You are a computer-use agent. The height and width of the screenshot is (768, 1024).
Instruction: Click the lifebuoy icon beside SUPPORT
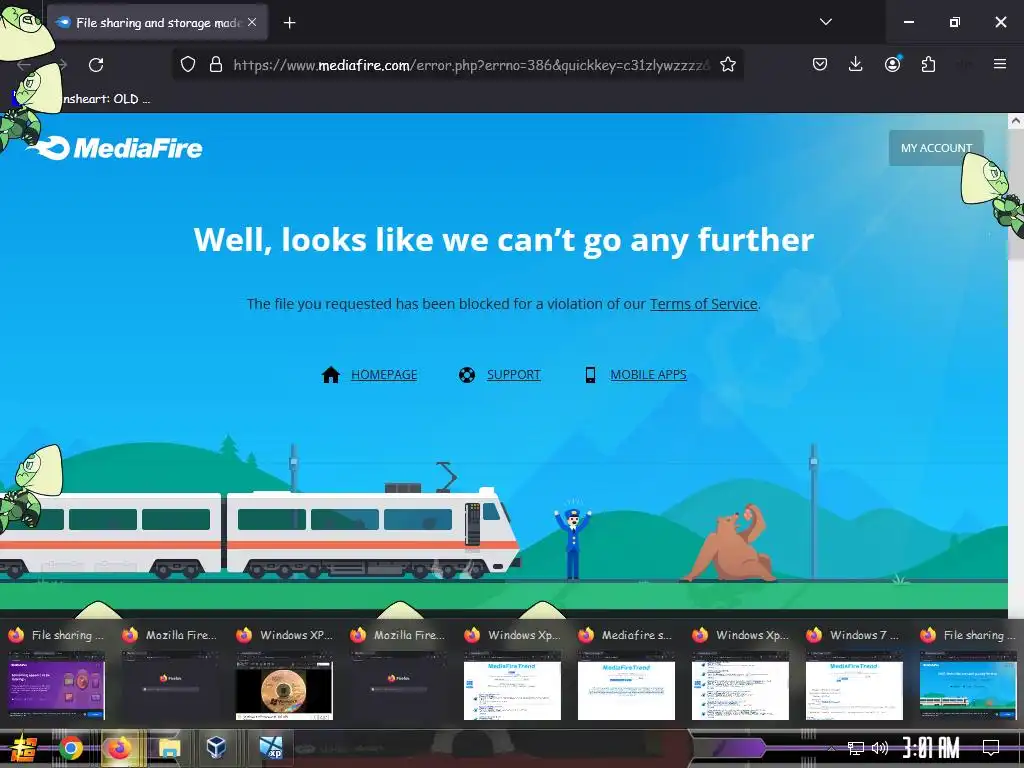tap(467, 375)
